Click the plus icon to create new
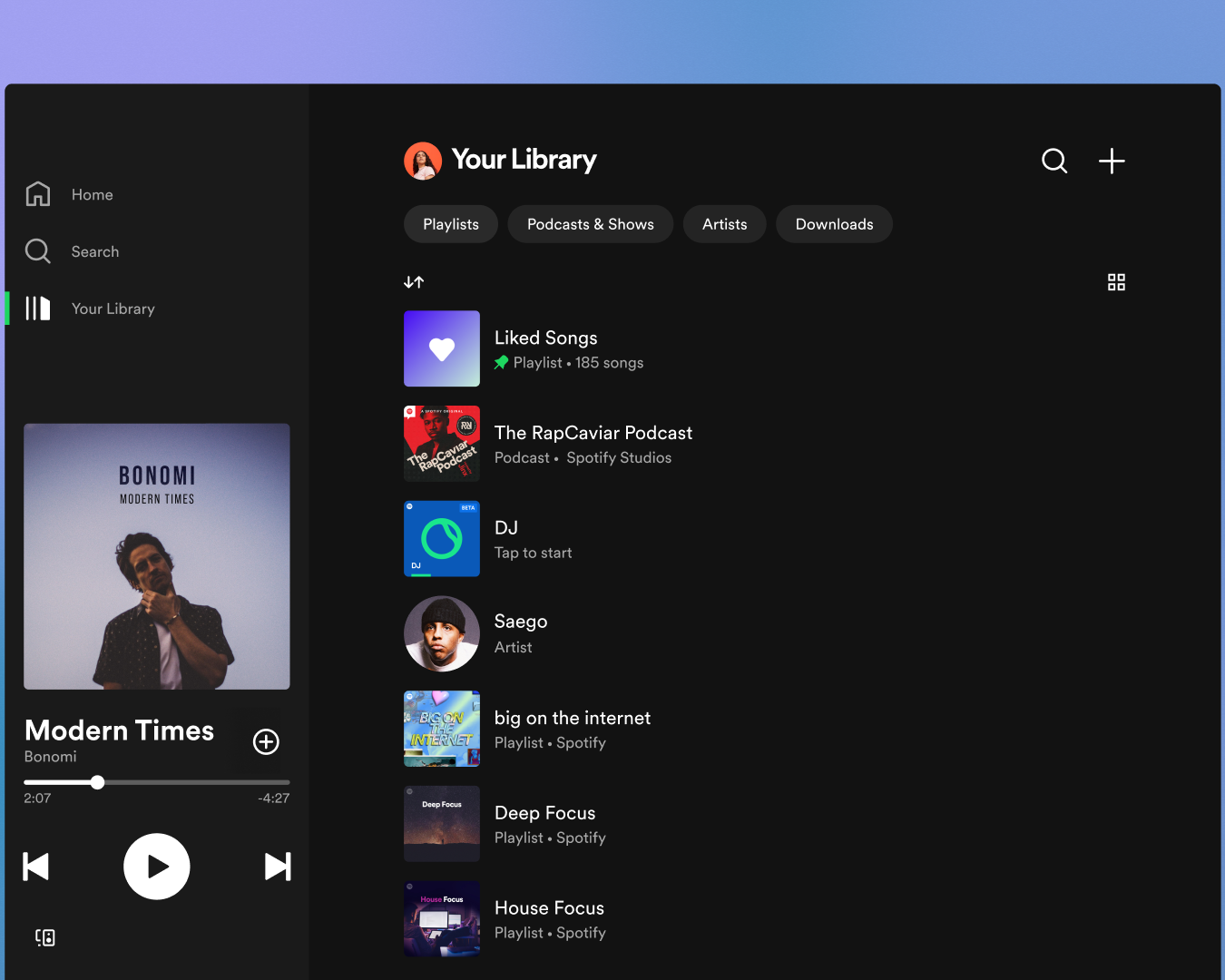The width and height of the screenshot is (1225, 980). tap(1112, 161)
